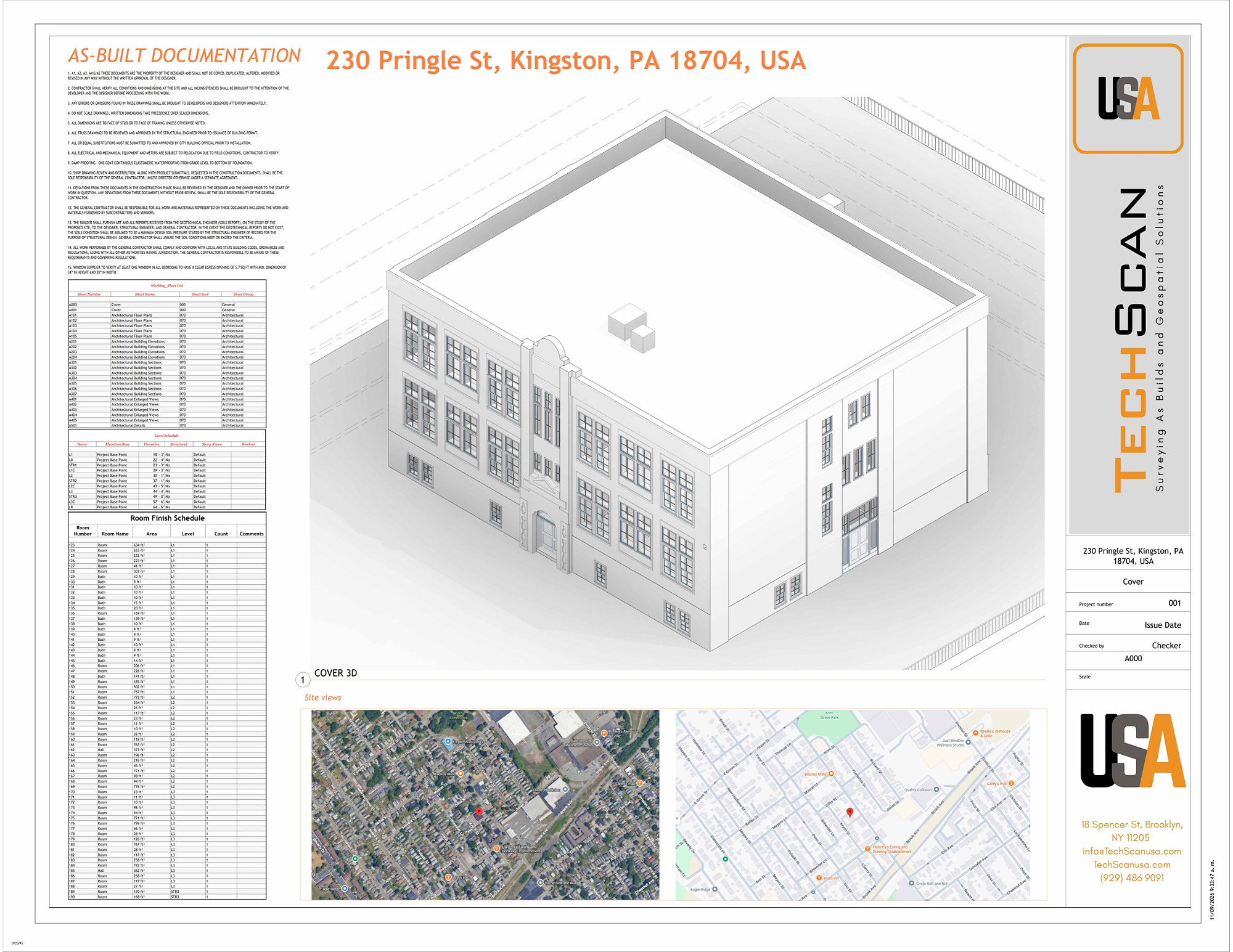Click the Checker value in title block
Image resolution: width=1233 pixels, height=952 pixels.
click(x=1166, y=646)
